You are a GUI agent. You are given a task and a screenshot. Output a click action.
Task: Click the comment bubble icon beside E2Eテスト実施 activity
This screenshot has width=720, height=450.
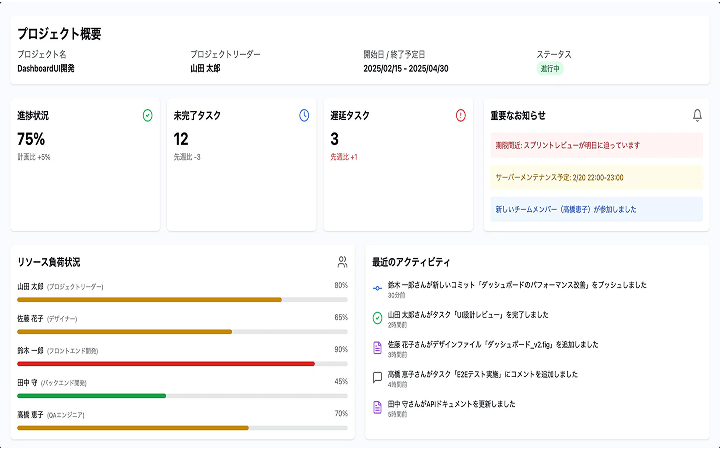(377, 377)
